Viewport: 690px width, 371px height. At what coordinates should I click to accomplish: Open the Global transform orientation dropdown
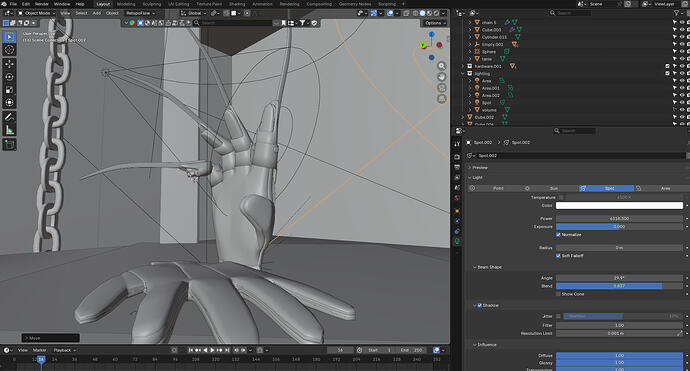(193, 13)
